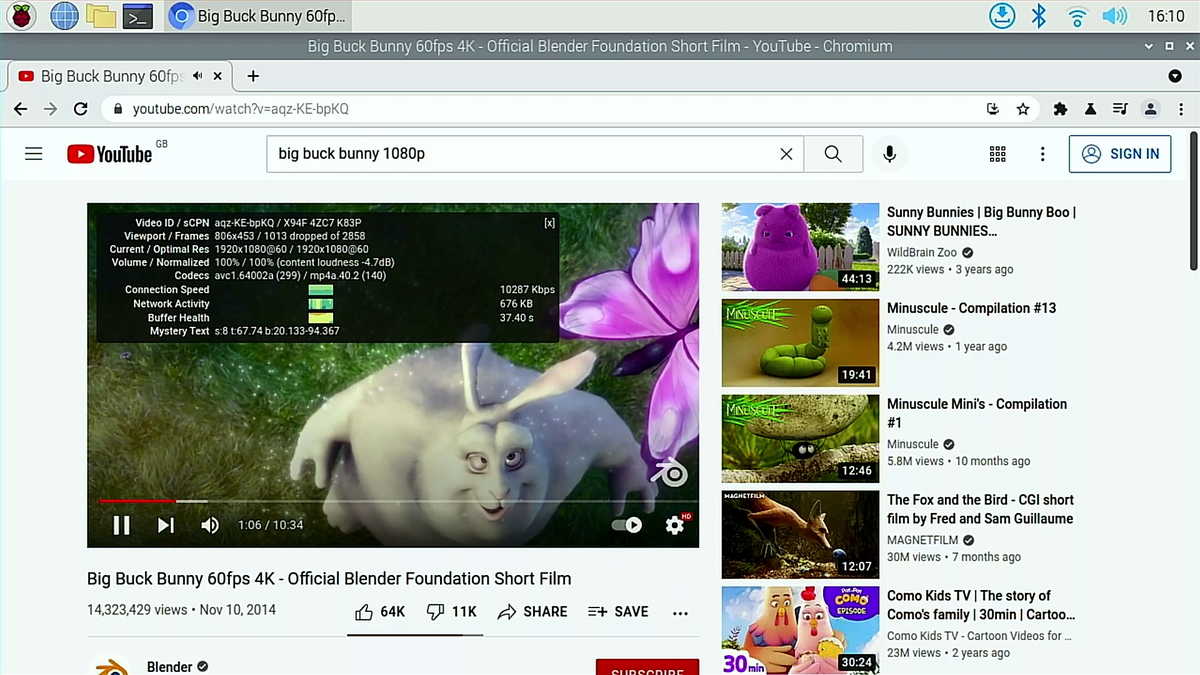
Task: Click the SHARE button
Action: click(533, 612)
